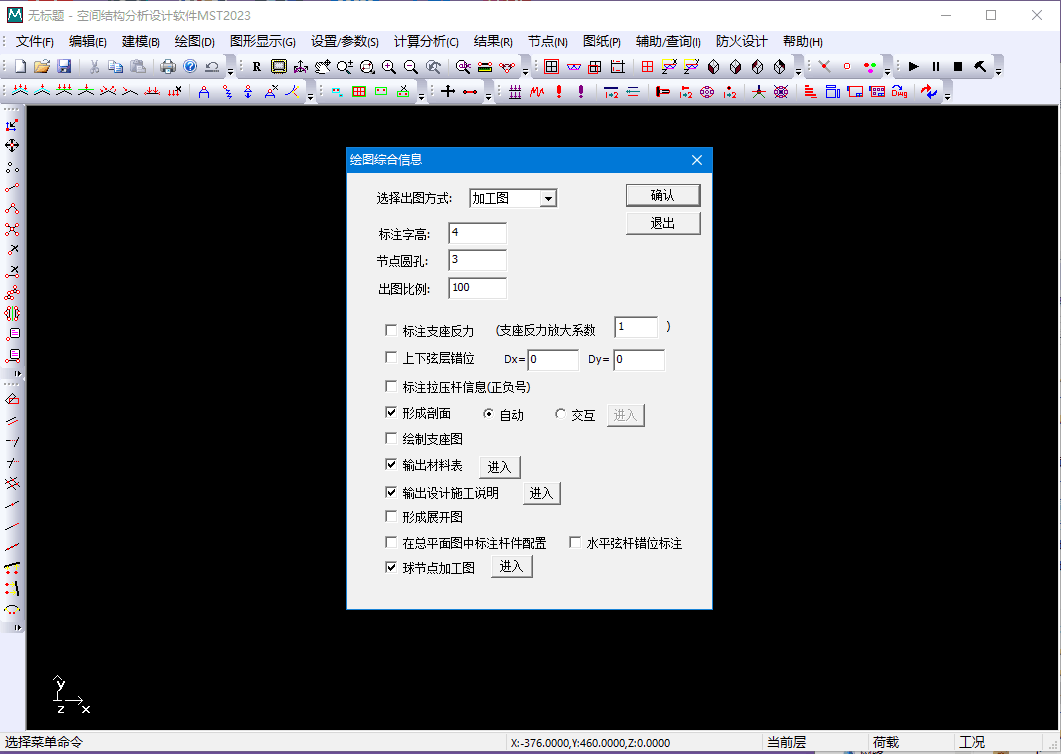Expand the top toolbar overflow arrow after undo

tap(230, 69)
